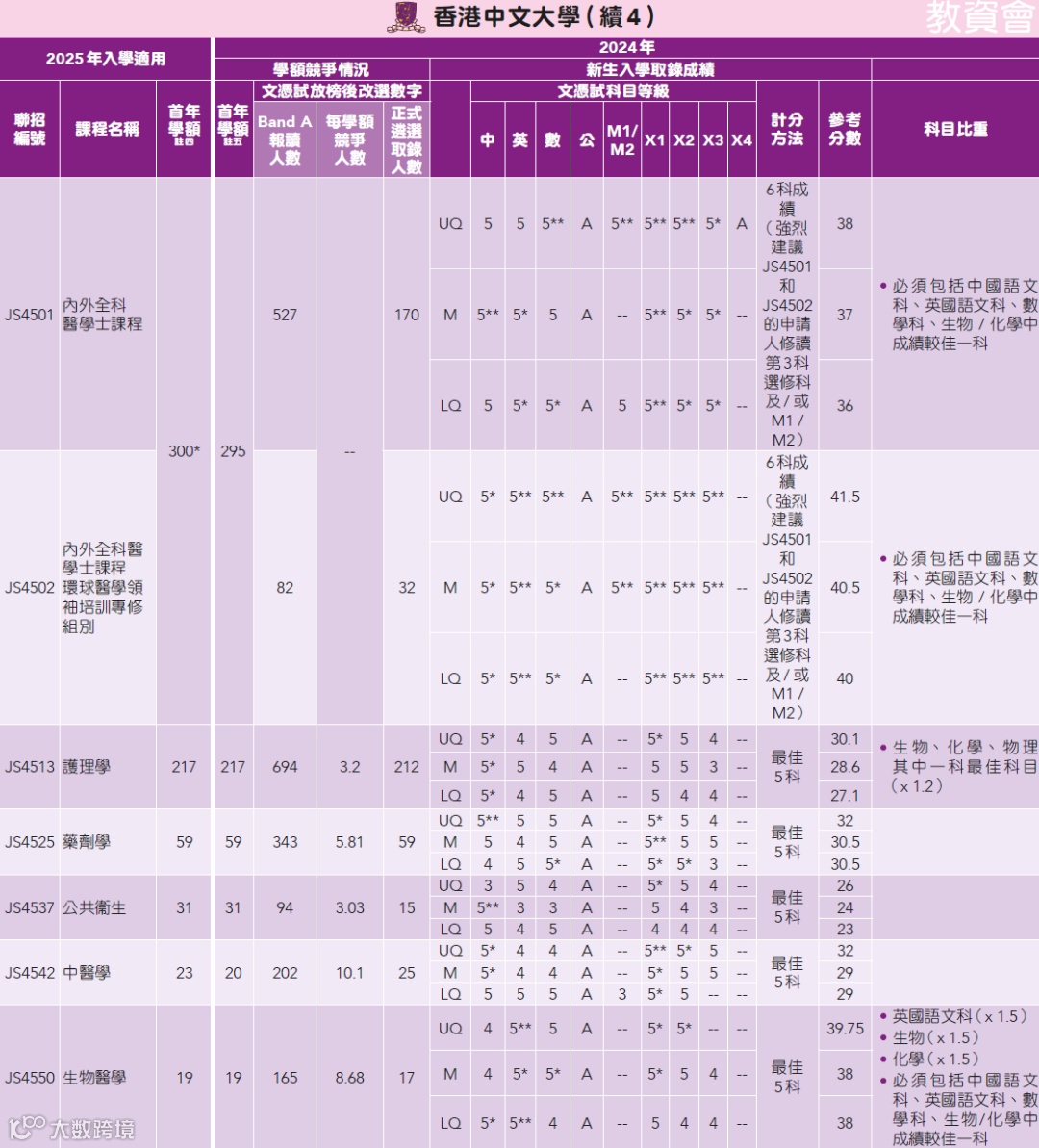
Task: Click the admitted number 212 for 護理學
Action: click(406, 767)
